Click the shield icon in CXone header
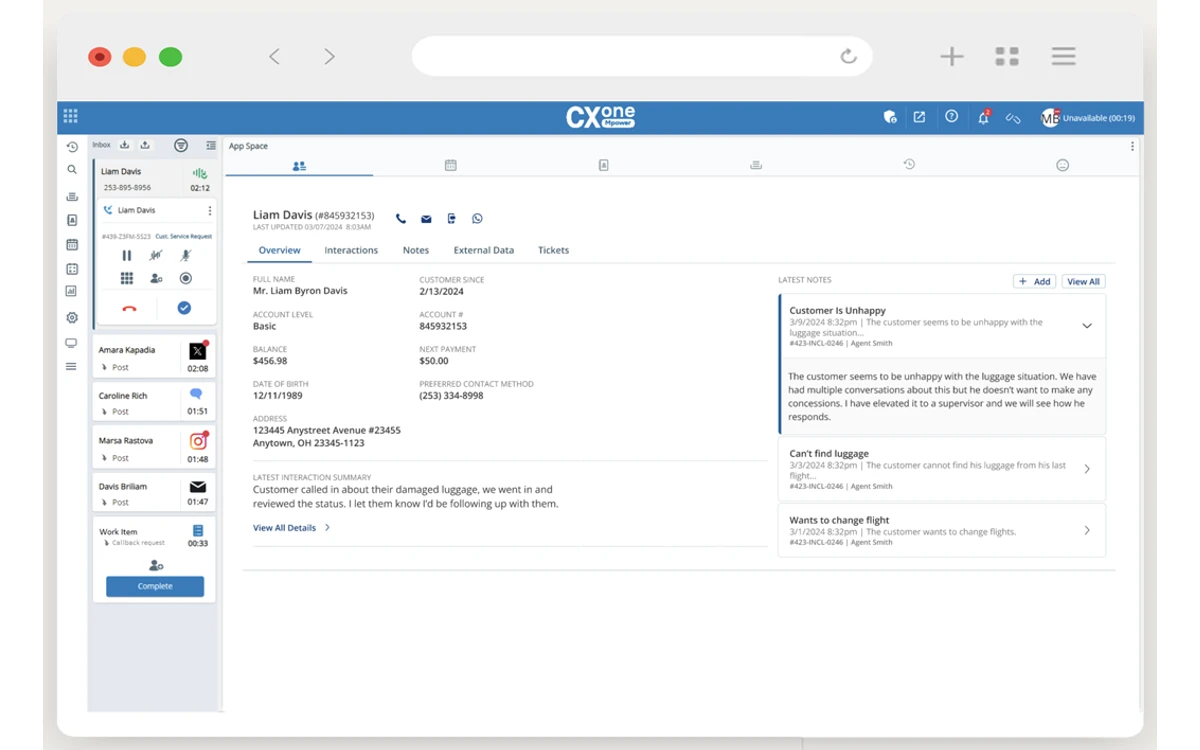The height and width of the screenshot is (750, 1200). coord(890,117)
